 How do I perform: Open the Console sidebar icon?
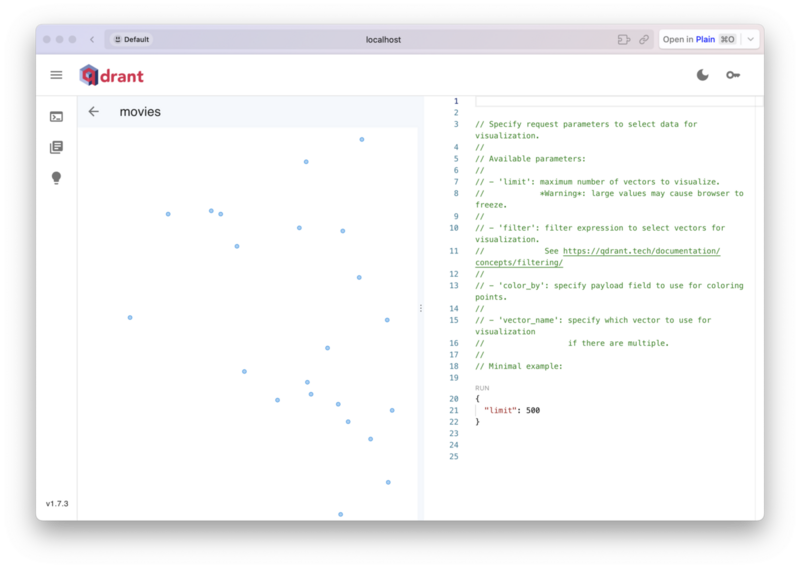pos(56,117)
